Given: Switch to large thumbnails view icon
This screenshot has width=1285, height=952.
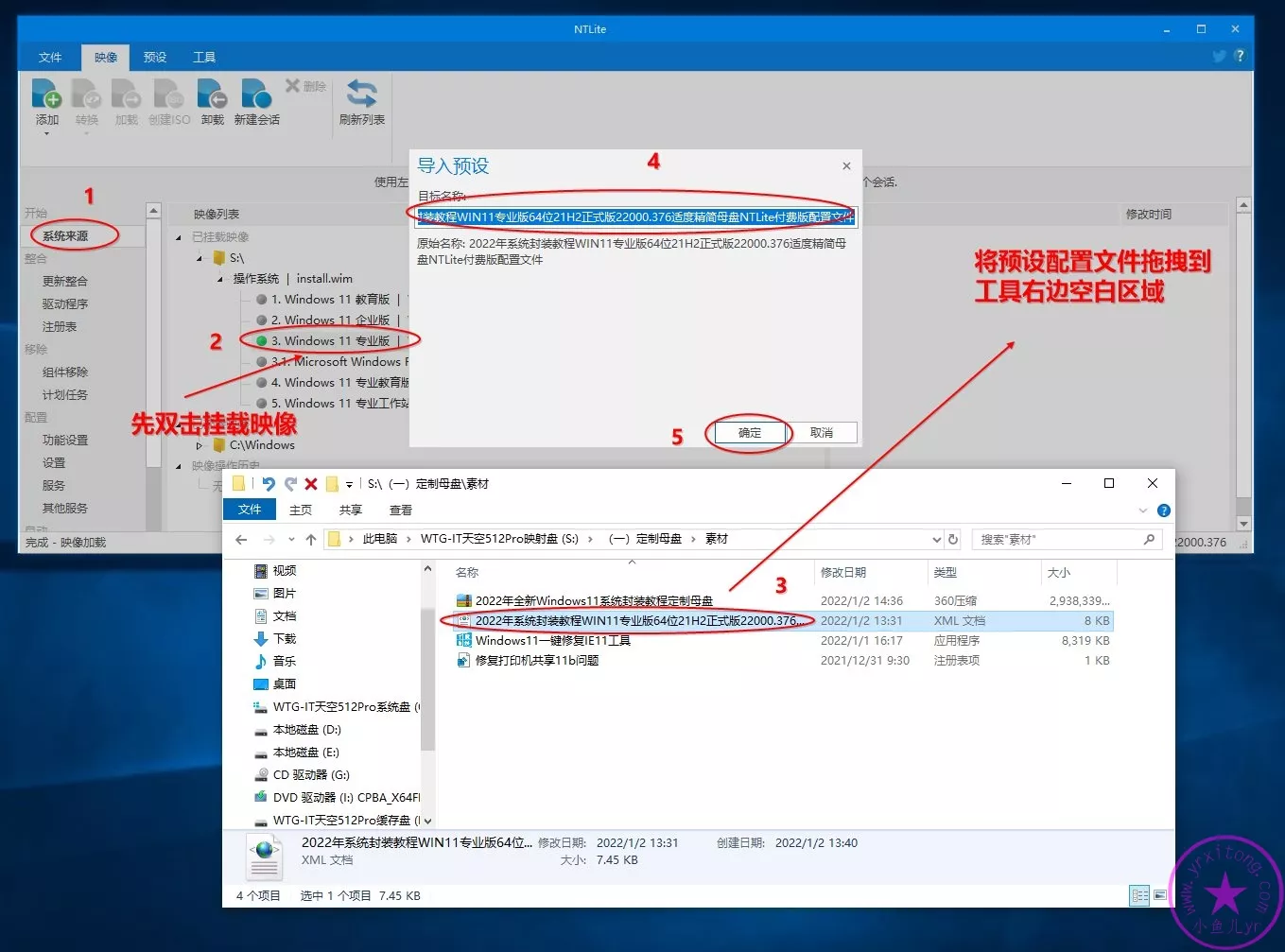Looking at the screenshot, I should click(1160, 895).
